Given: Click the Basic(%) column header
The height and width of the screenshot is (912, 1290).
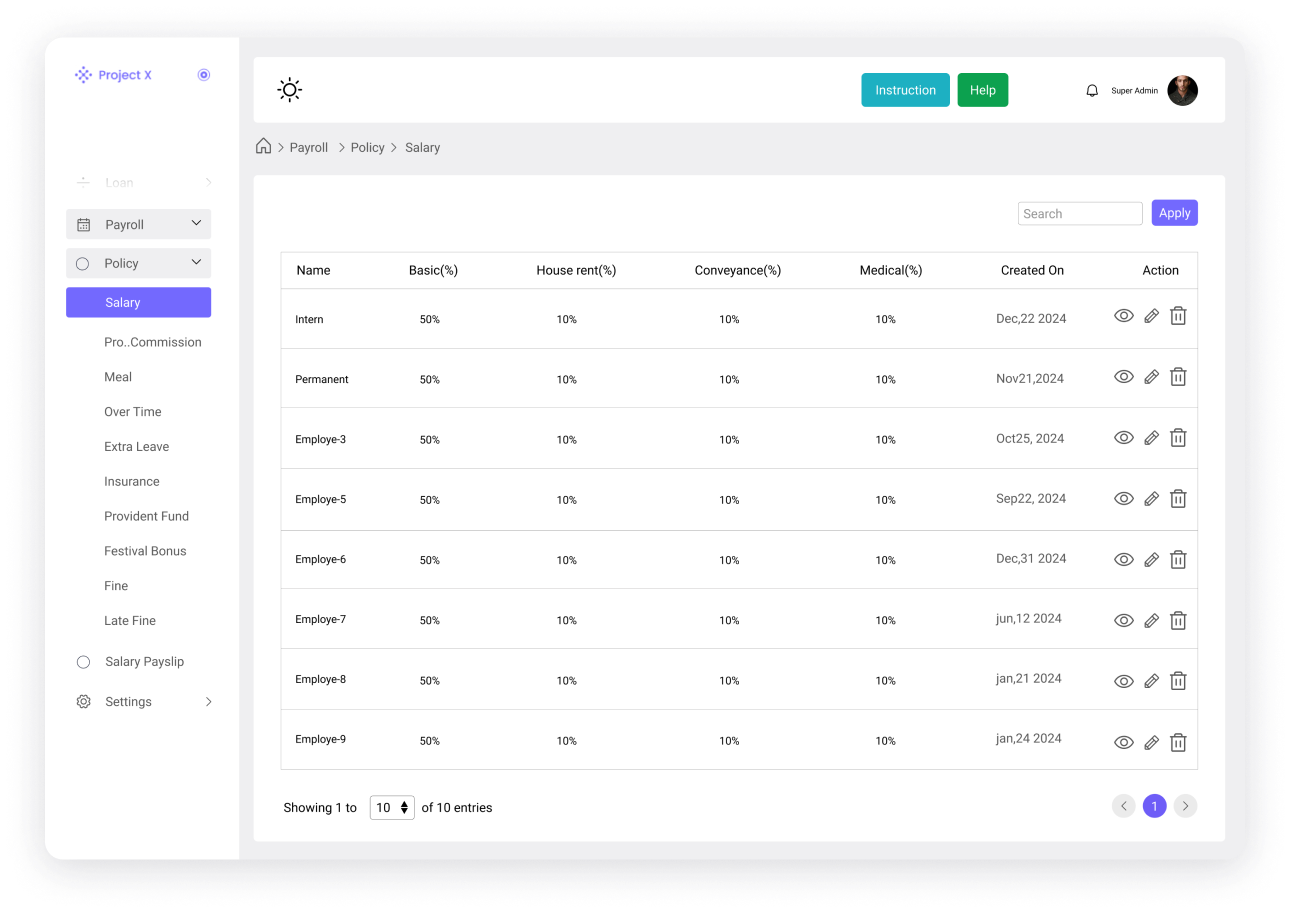Looking at the screenshot, I should tap(433, 270).
